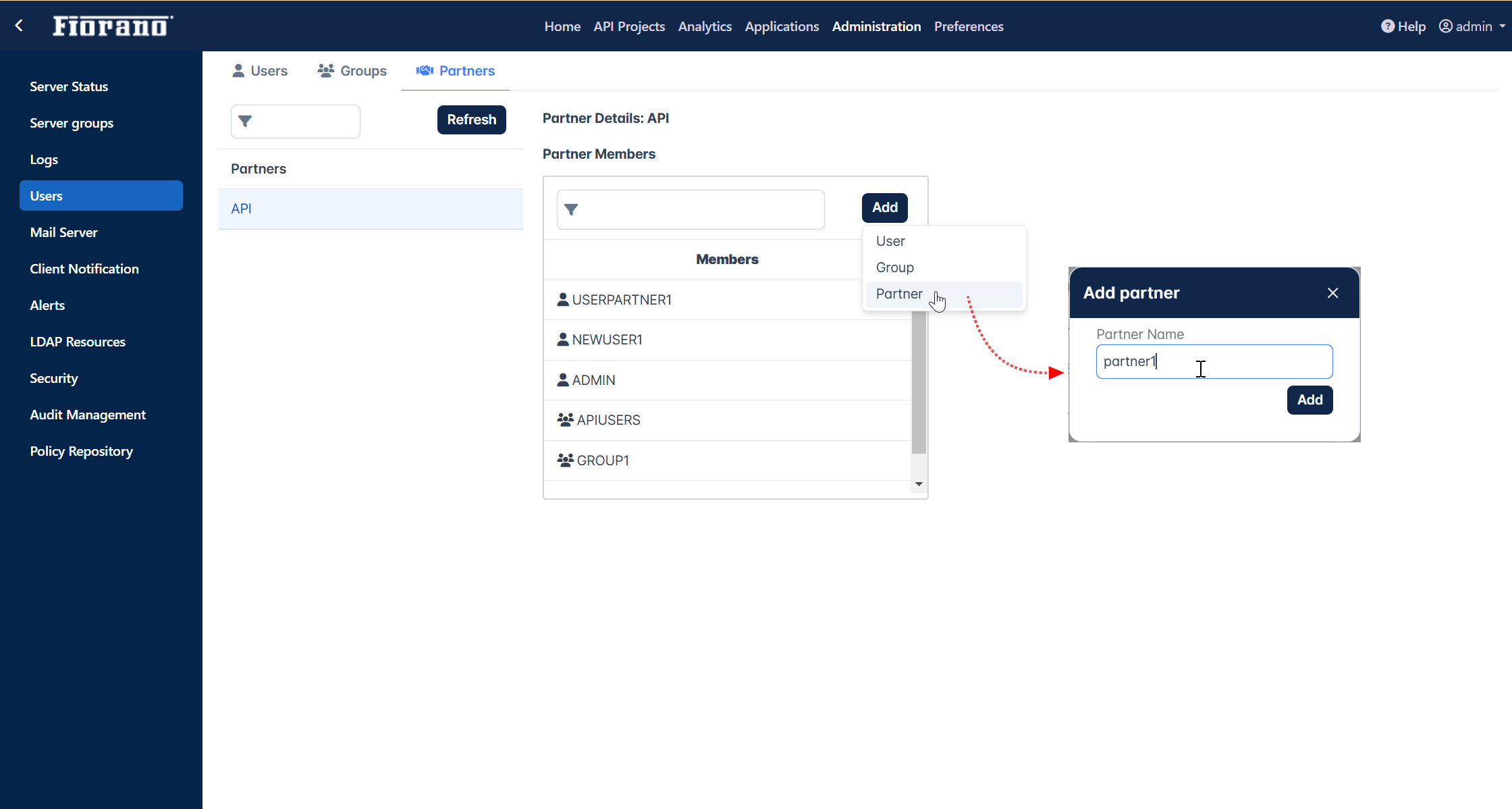Viewport: 1512px width, 809px height.
Task: Click the Users tab person icon
Action: [238, 71]
